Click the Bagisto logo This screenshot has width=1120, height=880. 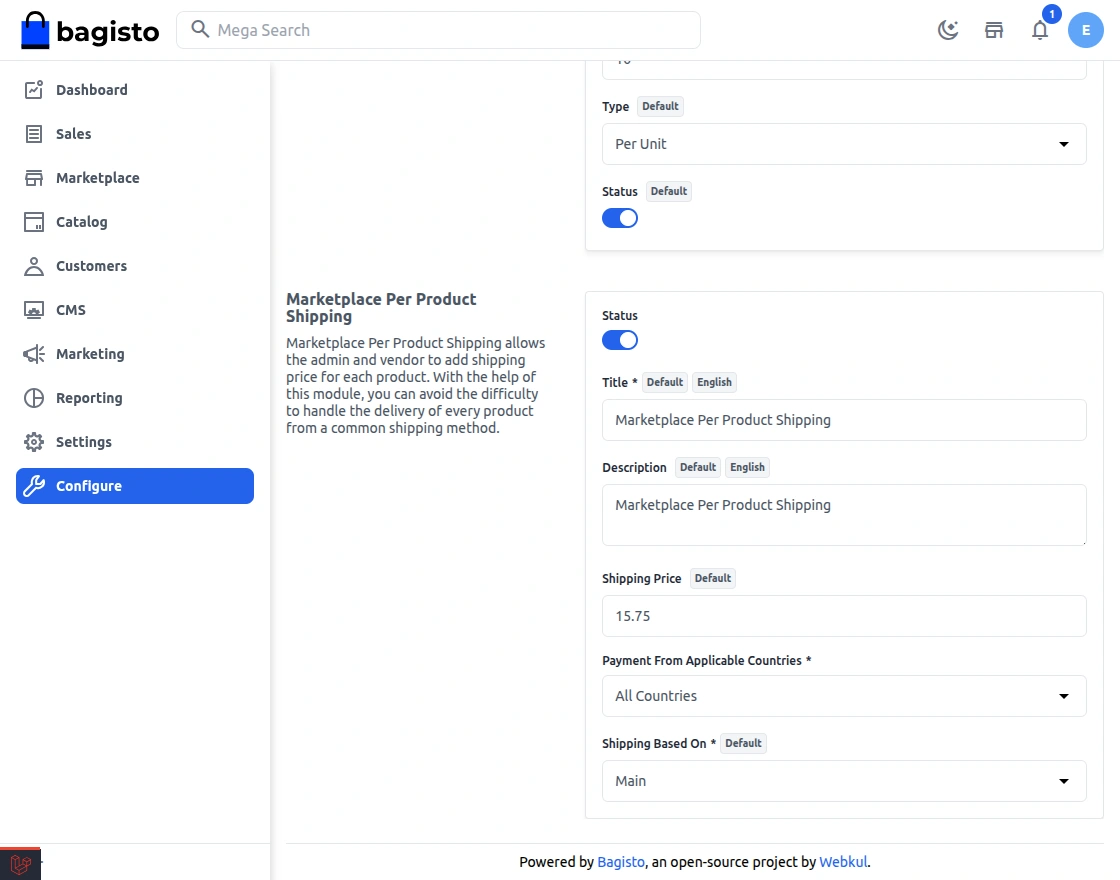pos(90,31)
